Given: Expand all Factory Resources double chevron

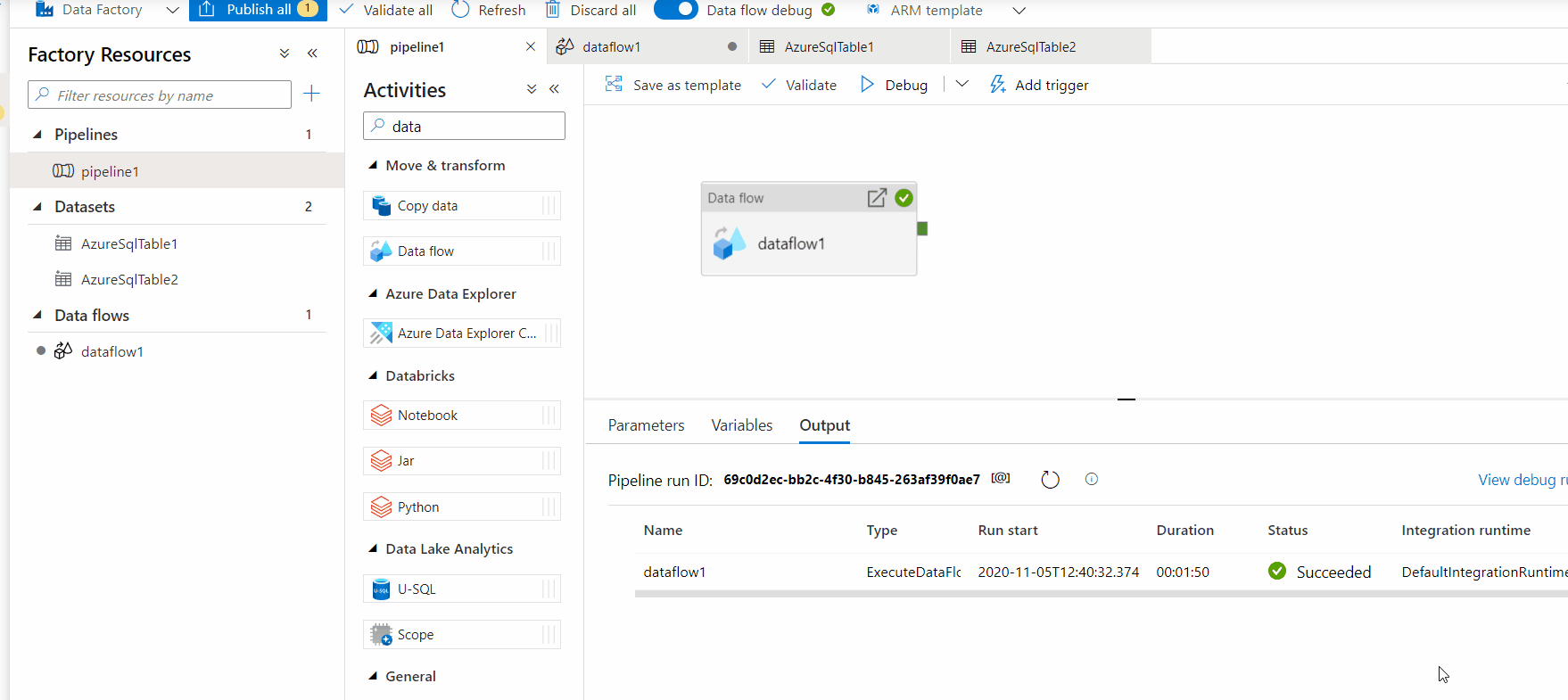Looking at the screenshot, I should 285,54.
